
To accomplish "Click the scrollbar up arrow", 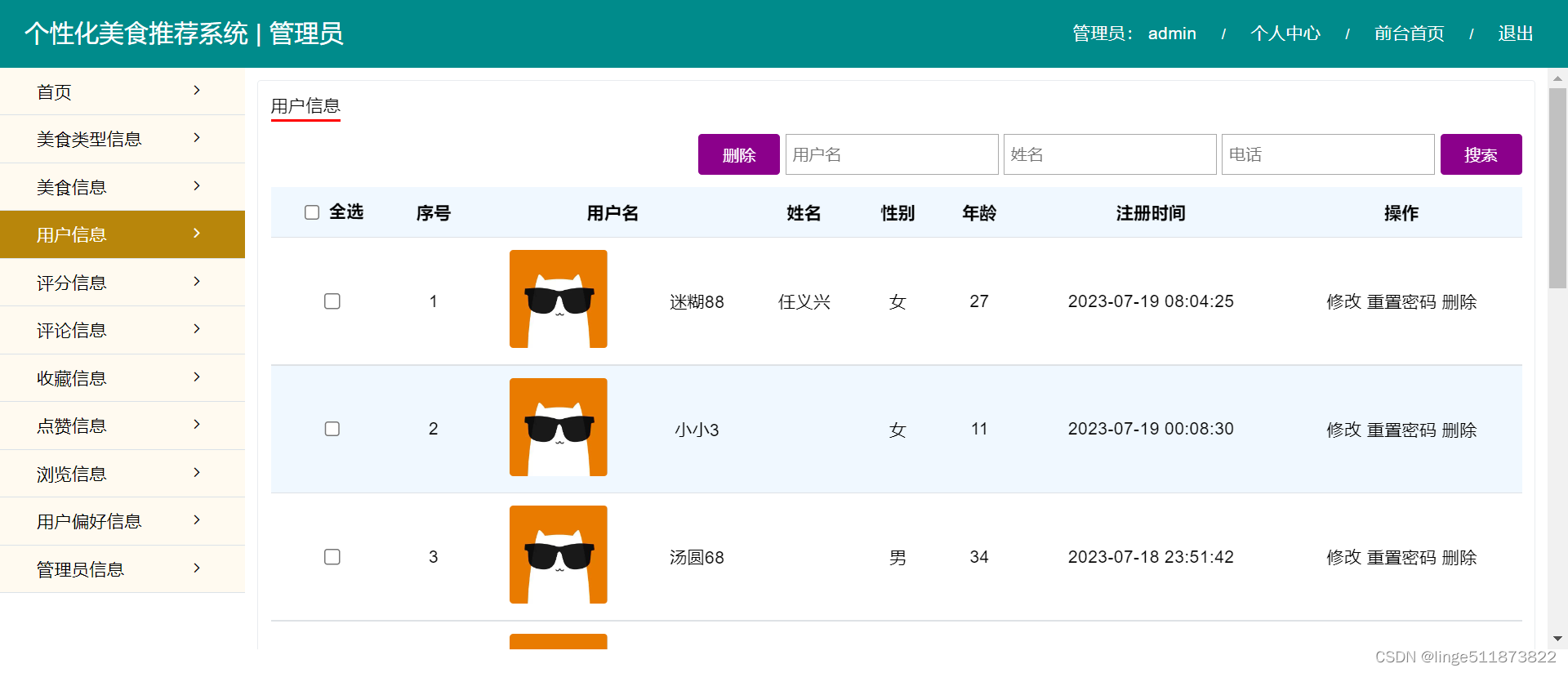I will click(x=1557, y=78).
